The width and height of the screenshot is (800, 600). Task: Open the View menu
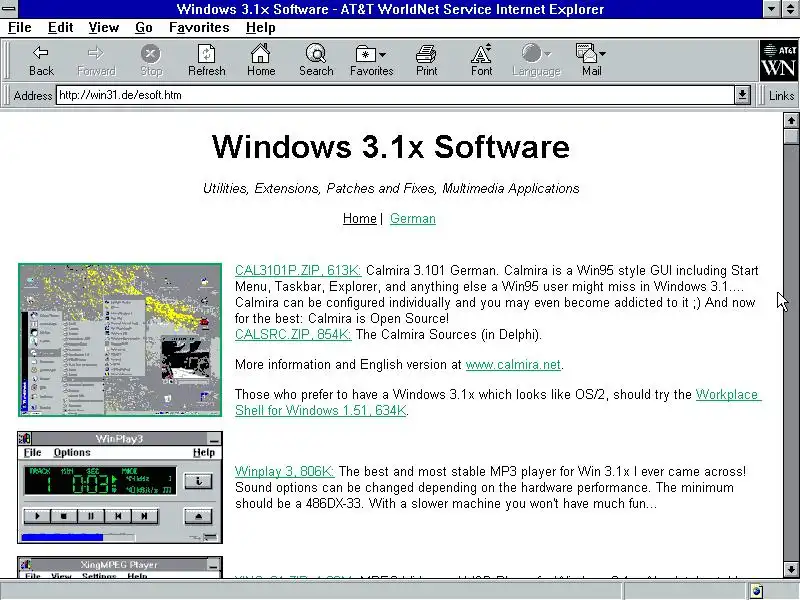(104, 28)
